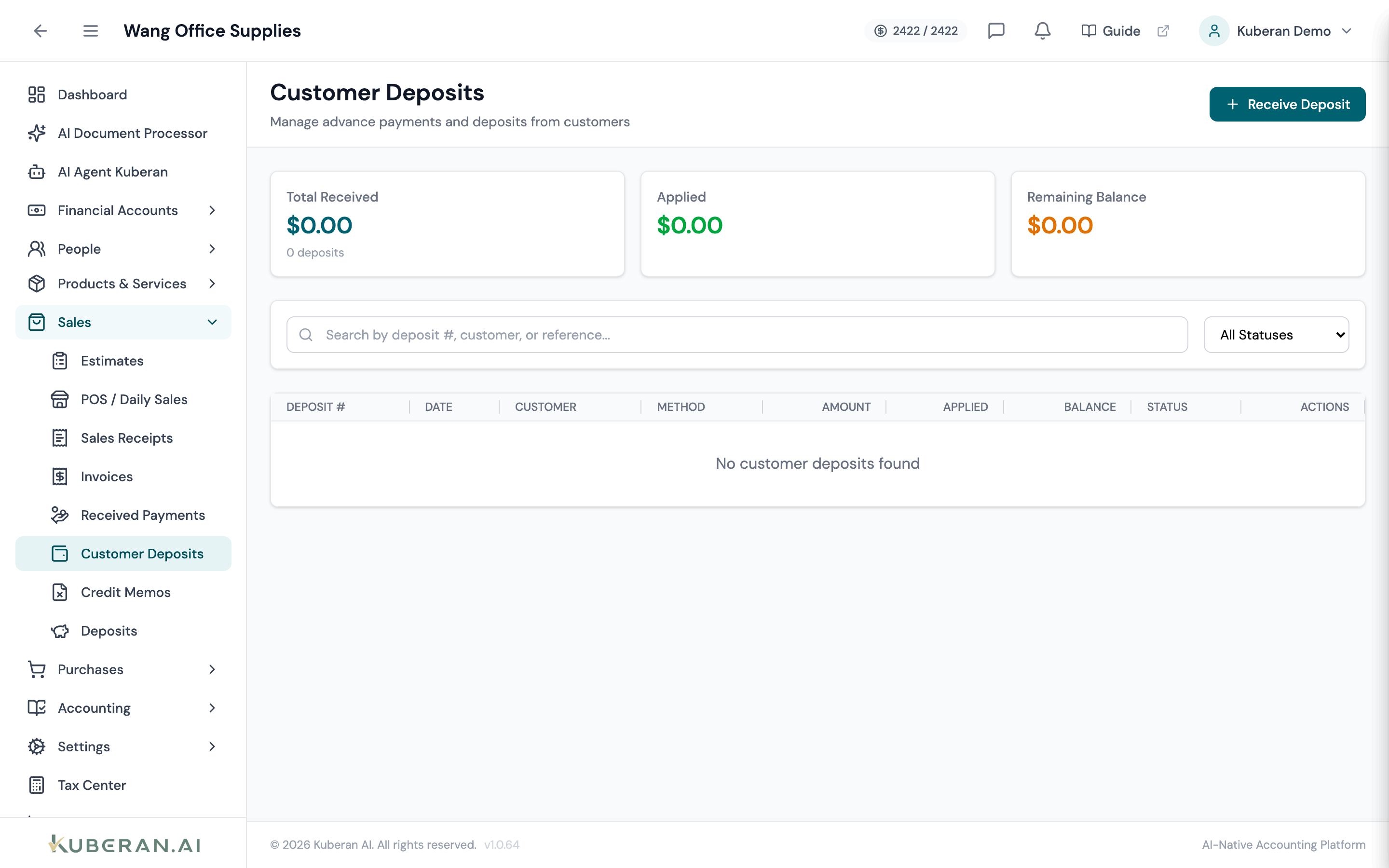
Task: Open POS / Daily Sales page
Action: (x=123, y=399)
